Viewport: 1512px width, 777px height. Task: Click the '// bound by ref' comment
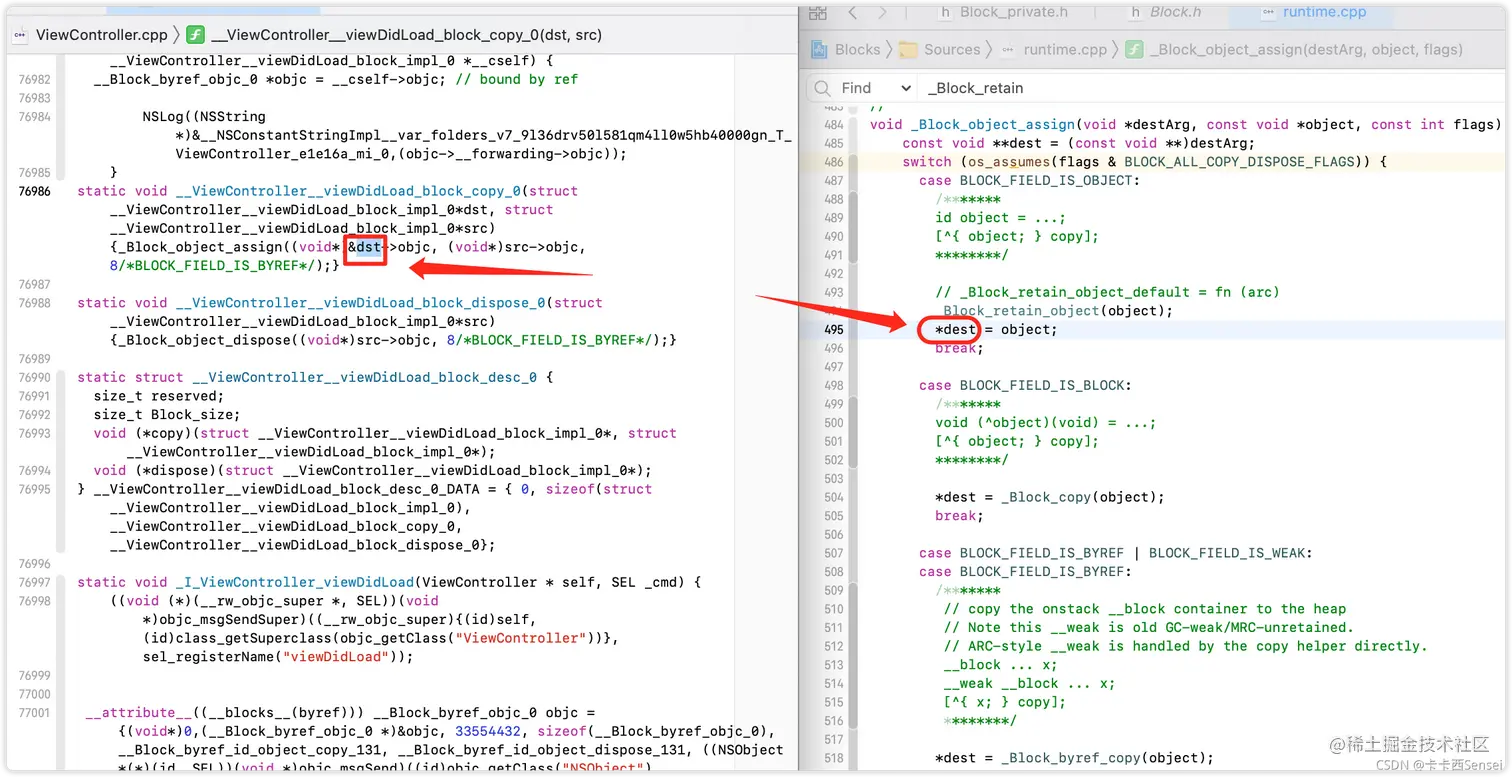click(516, 80)
